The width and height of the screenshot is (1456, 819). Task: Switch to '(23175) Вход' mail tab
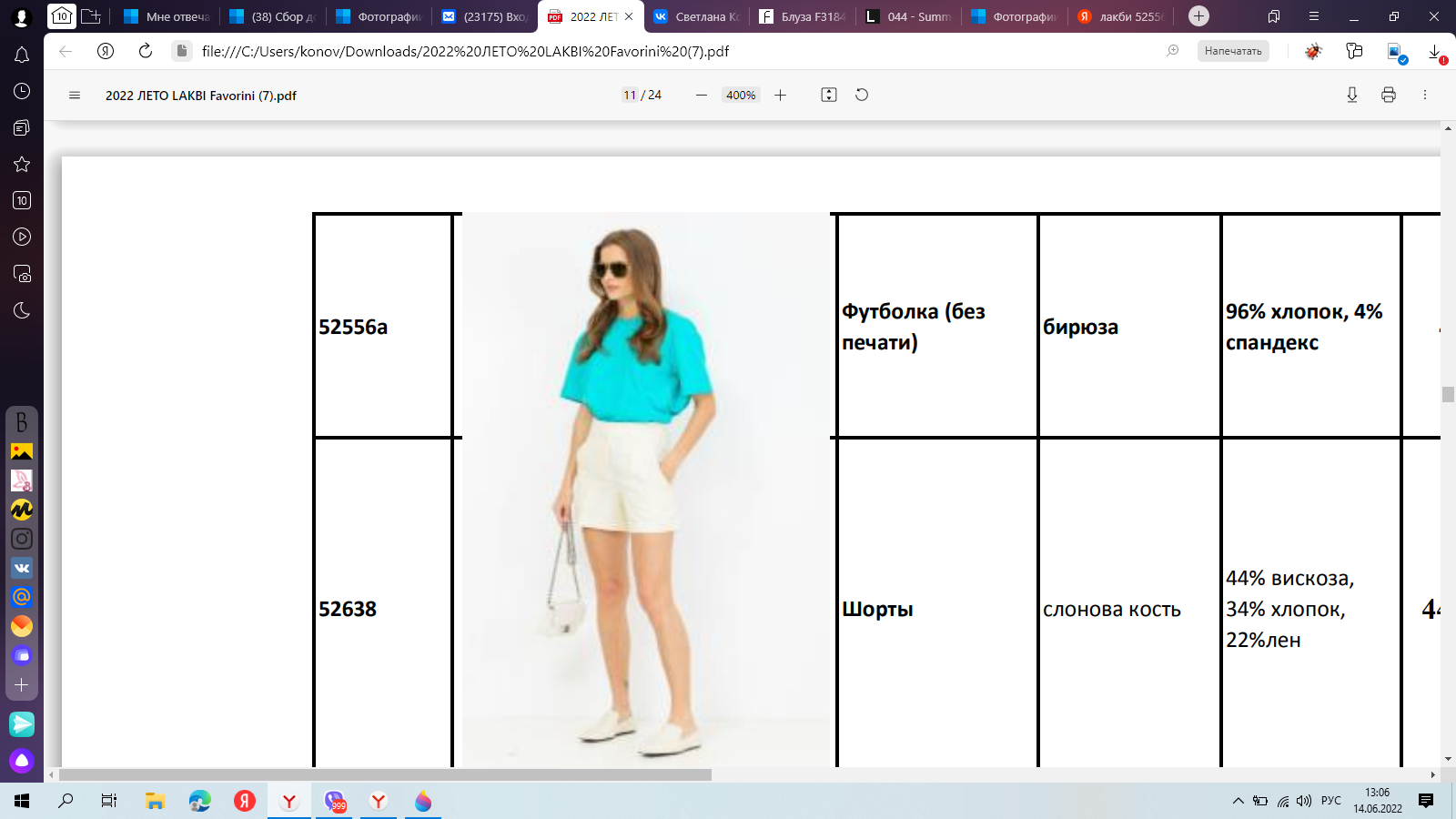point(483,16)
